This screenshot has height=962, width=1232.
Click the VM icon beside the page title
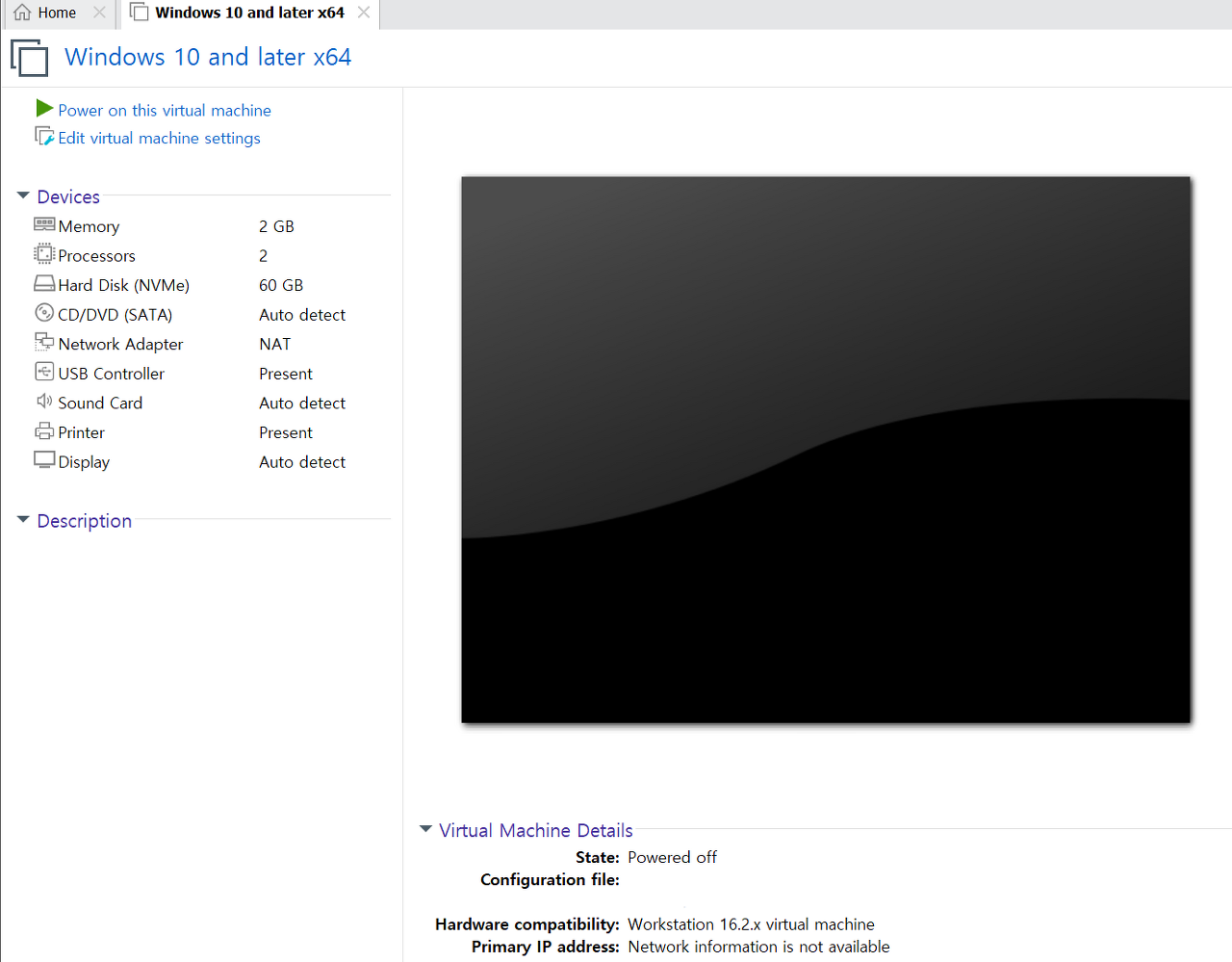[29, 58]
